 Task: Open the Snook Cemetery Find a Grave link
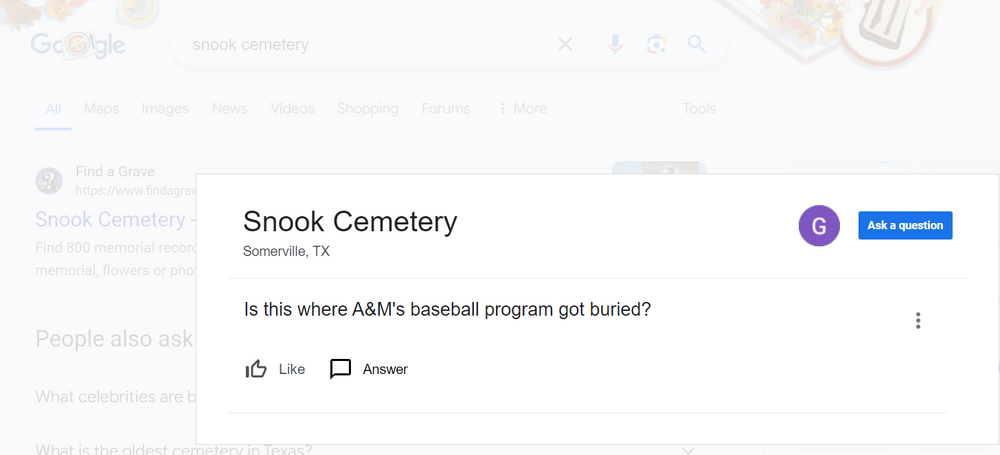[x=110, y=219]
